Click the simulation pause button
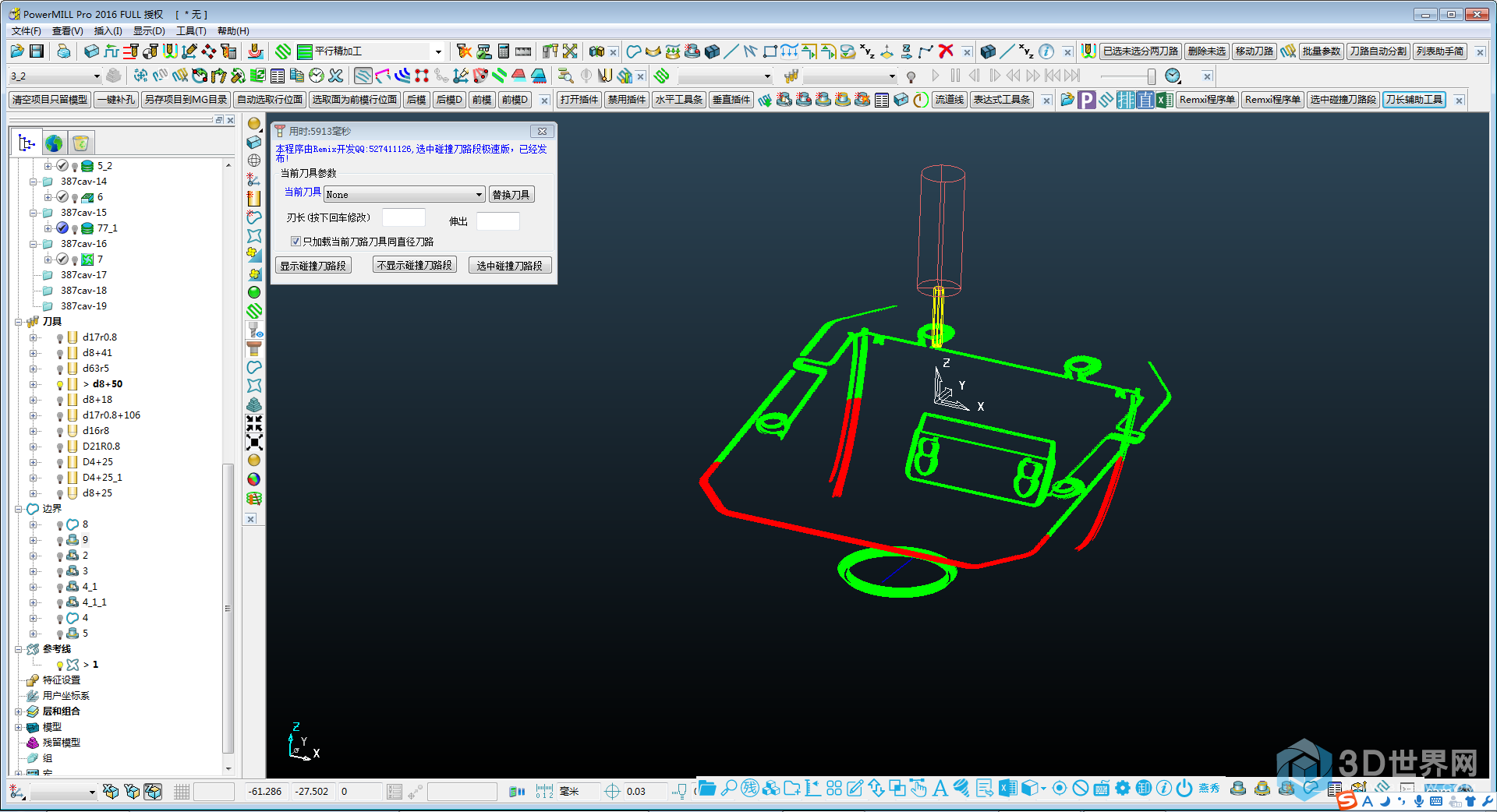The width and height of the screenshot is (1497, 812). (955, 76)
